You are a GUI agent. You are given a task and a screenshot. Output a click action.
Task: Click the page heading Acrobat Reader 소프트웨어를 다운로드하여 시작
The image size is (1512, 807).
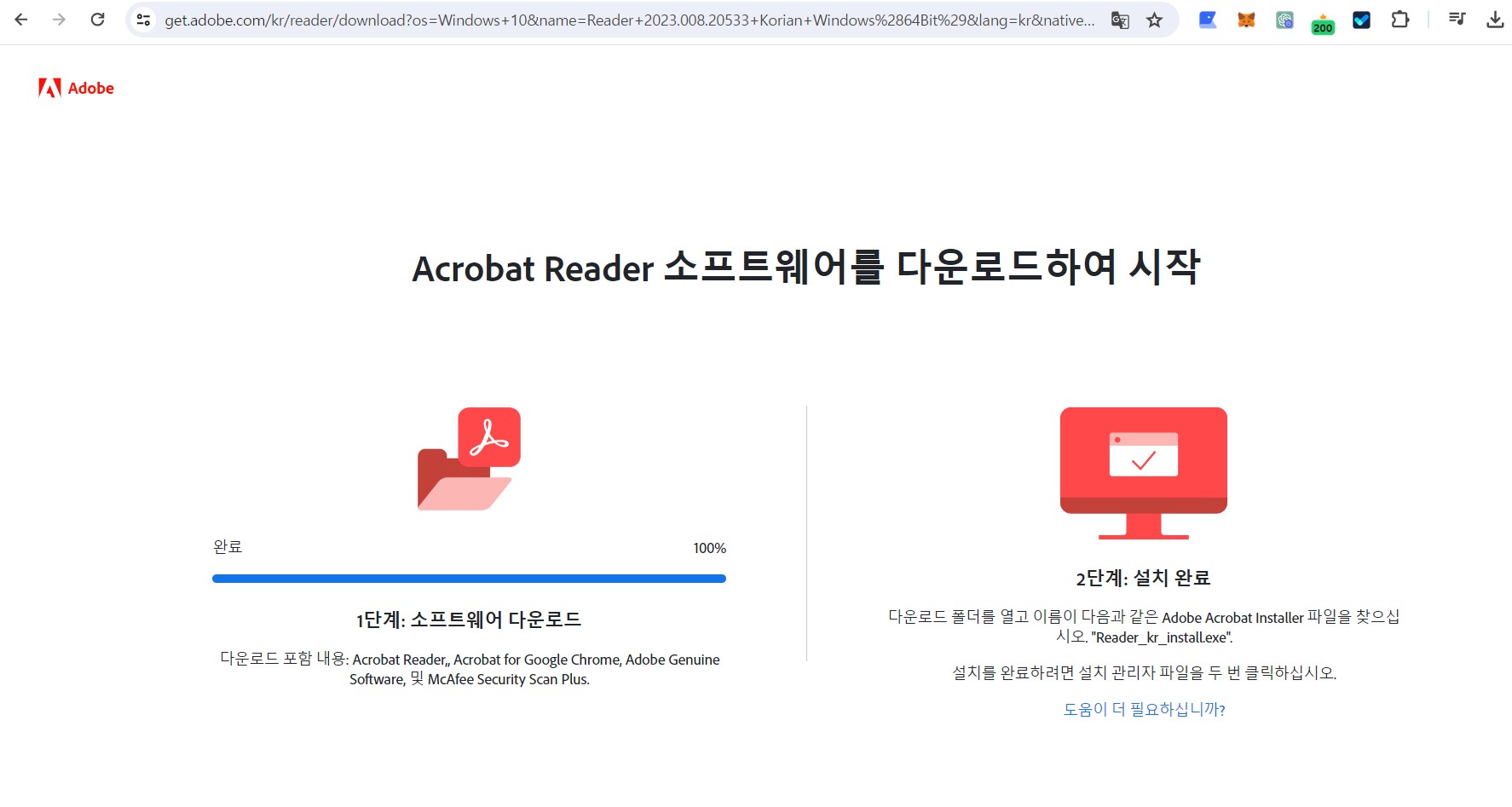(x=806, y=267)
